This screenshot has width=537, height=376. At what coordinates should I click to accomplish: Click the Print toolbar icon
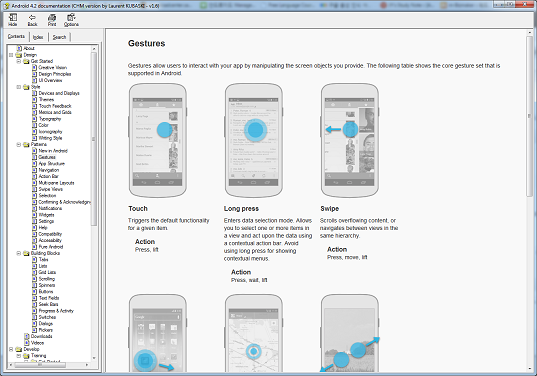click(52, 20)
